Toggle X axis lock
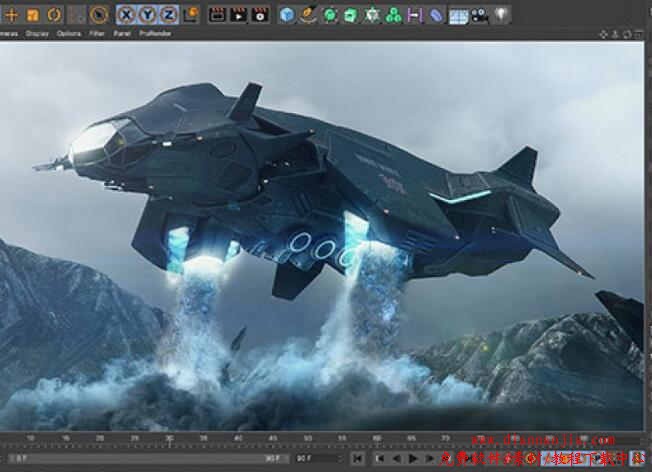Image resolution: width=652 pixels, height=472 pixels. 127,15
